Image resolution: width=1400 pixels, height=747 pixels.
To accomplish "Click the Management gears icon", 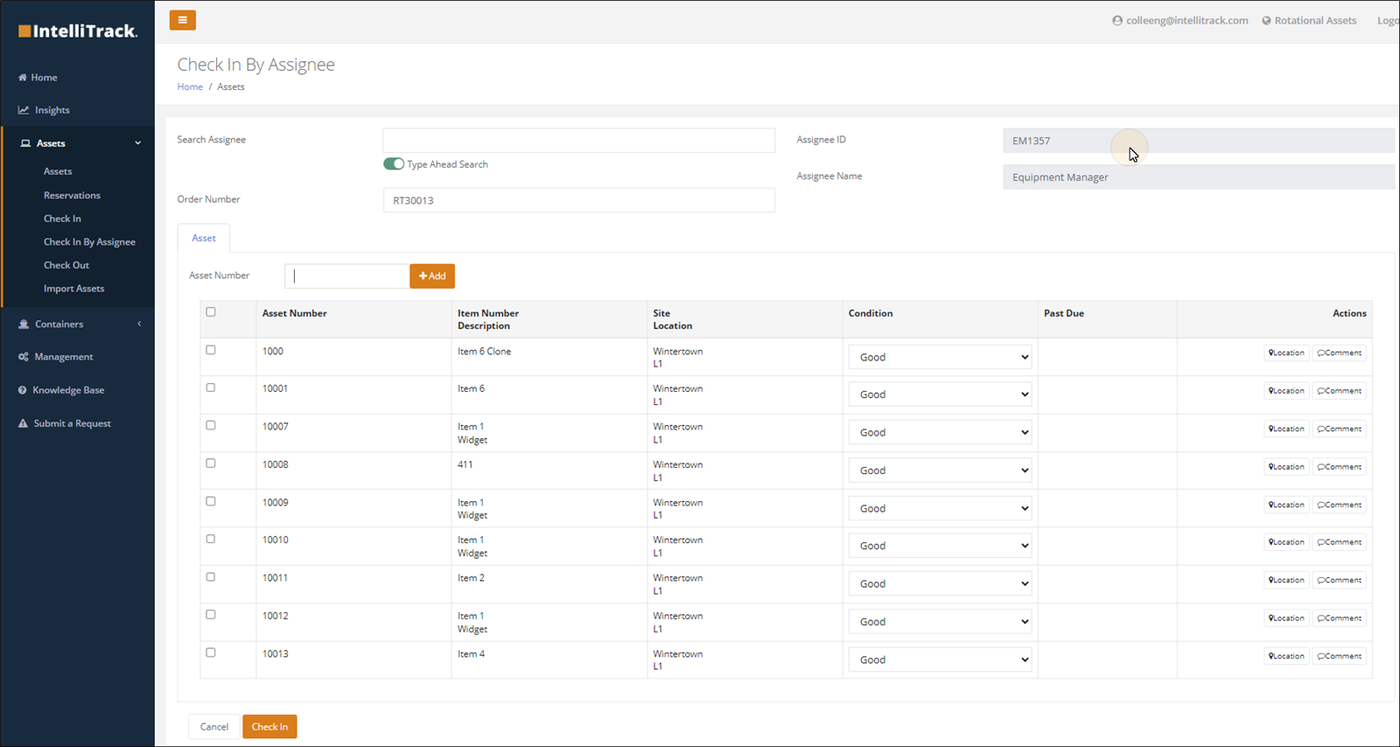I will (x=23, y=357).
